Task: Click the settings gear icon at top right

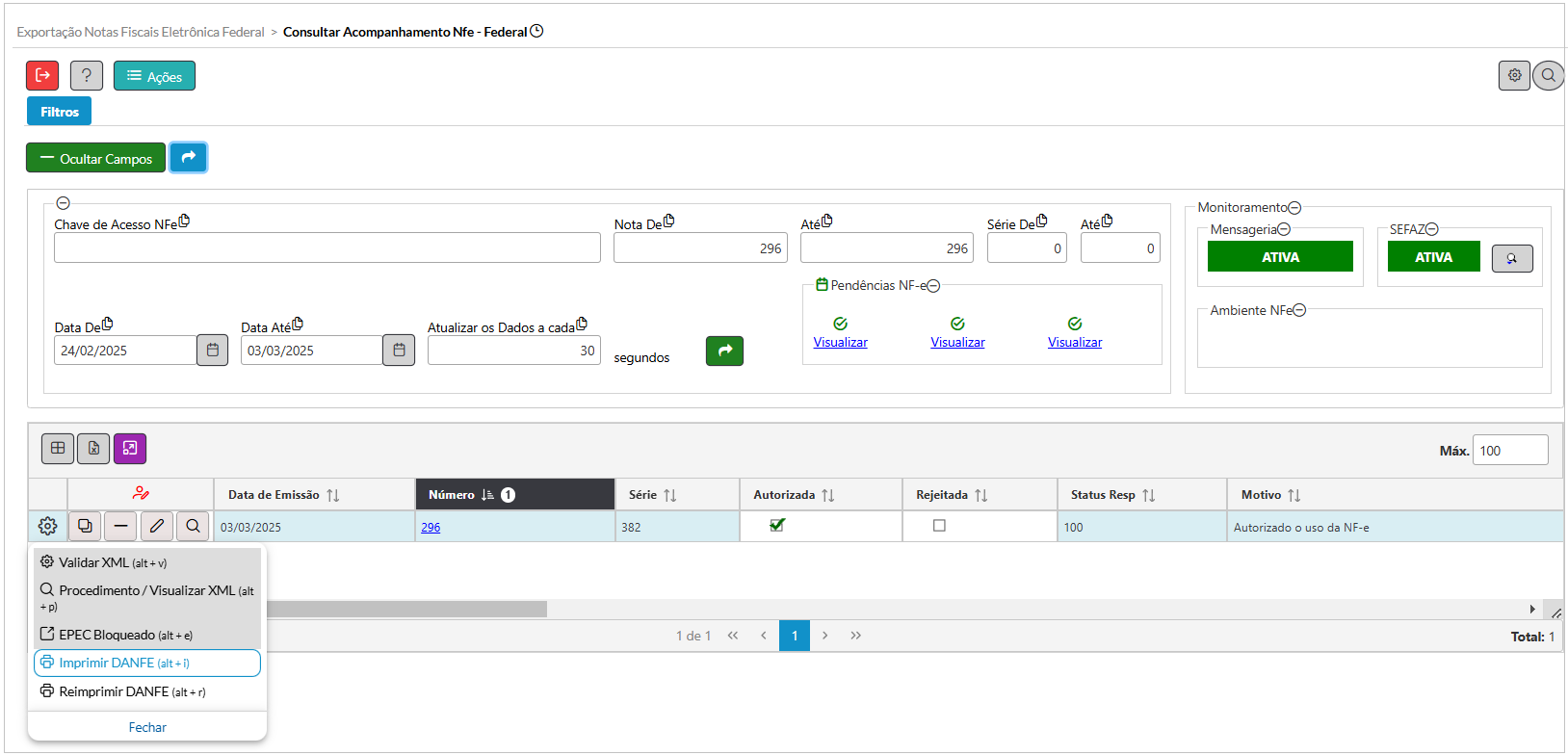Action: (x=1514, y=75)
